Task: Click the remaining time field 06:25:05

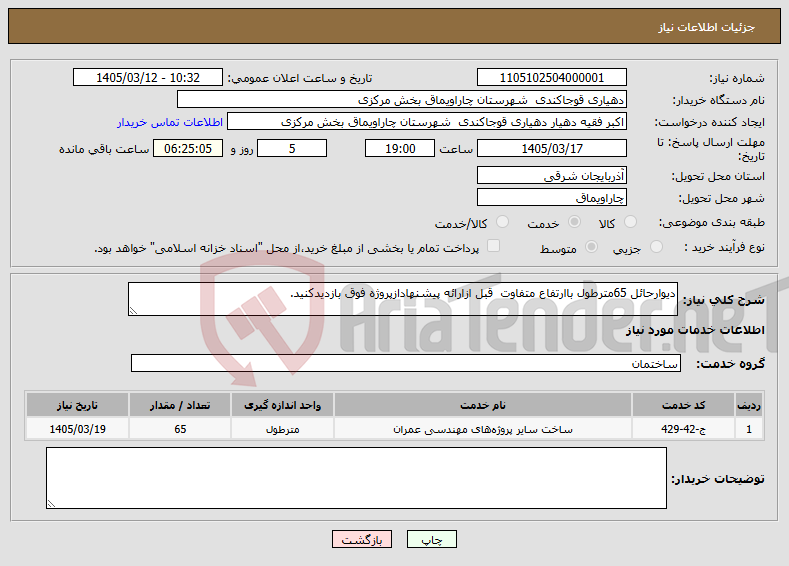Action: pos(188,148)
